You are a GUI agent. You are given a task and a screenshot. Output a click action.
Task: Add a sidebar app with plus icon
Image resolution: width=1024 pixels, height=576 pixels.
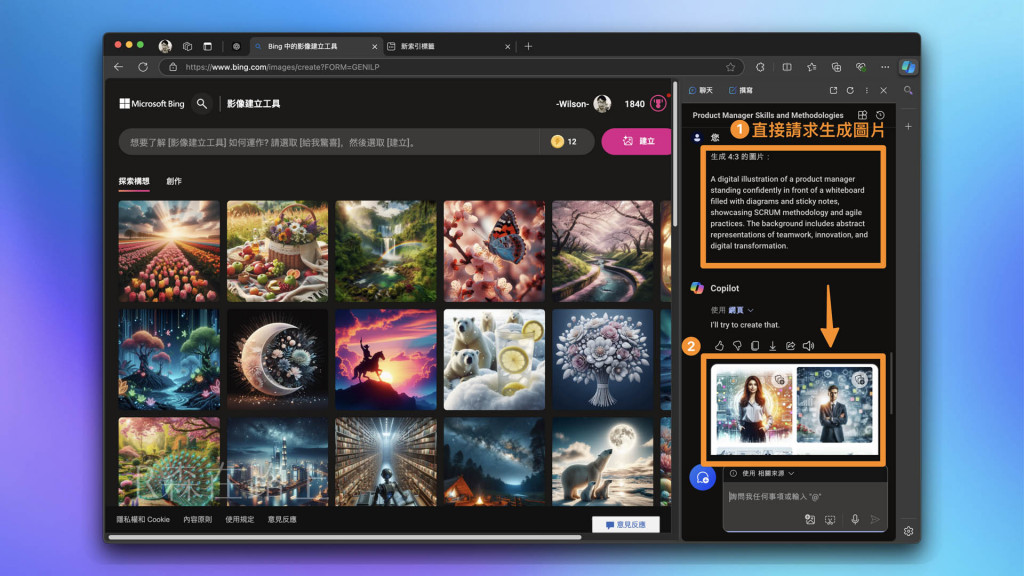coord(908,126)
